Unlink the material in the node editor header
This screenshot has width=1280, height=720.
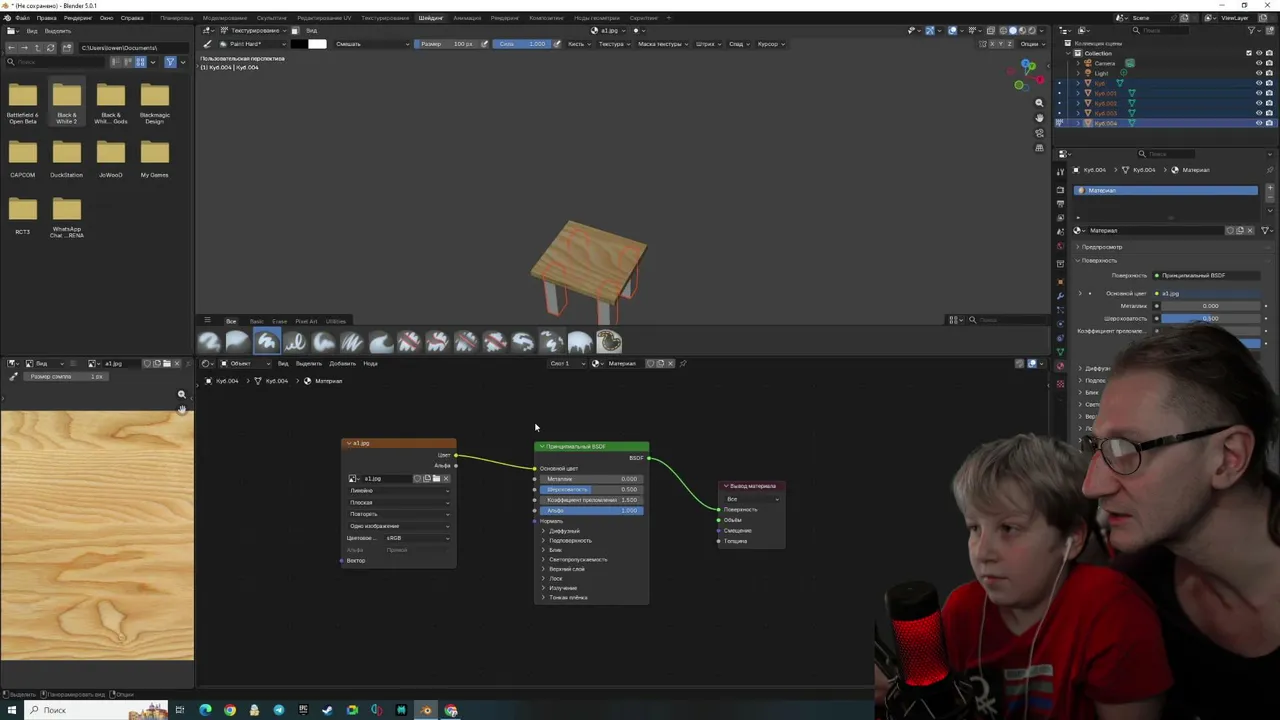point(670,363)
